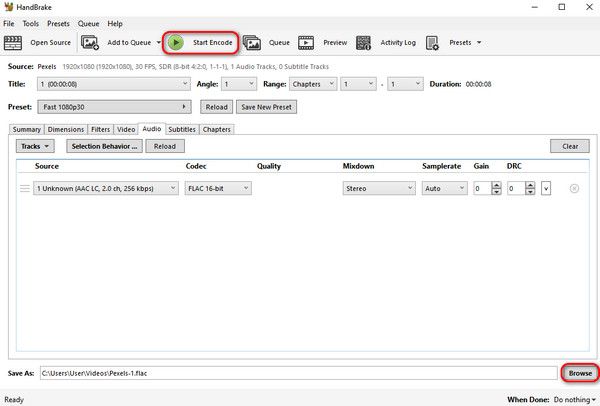Click Selection Behavior button

click(104, 146)
